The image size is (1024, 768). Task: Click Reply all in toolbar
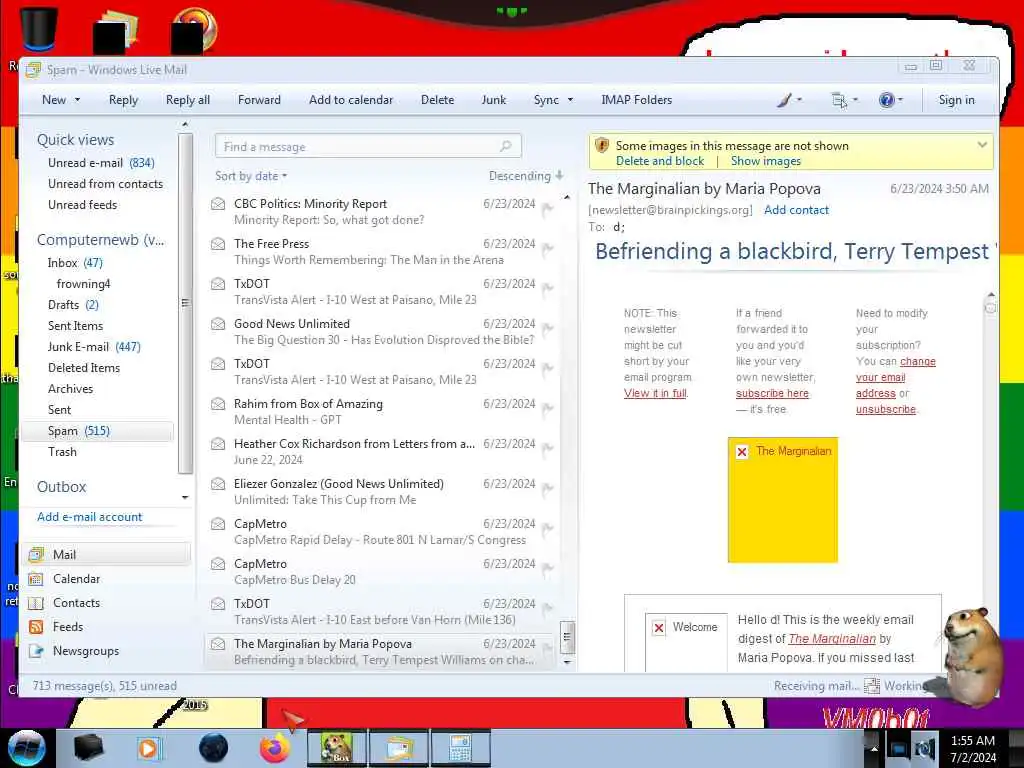click(x=187, y=100)
